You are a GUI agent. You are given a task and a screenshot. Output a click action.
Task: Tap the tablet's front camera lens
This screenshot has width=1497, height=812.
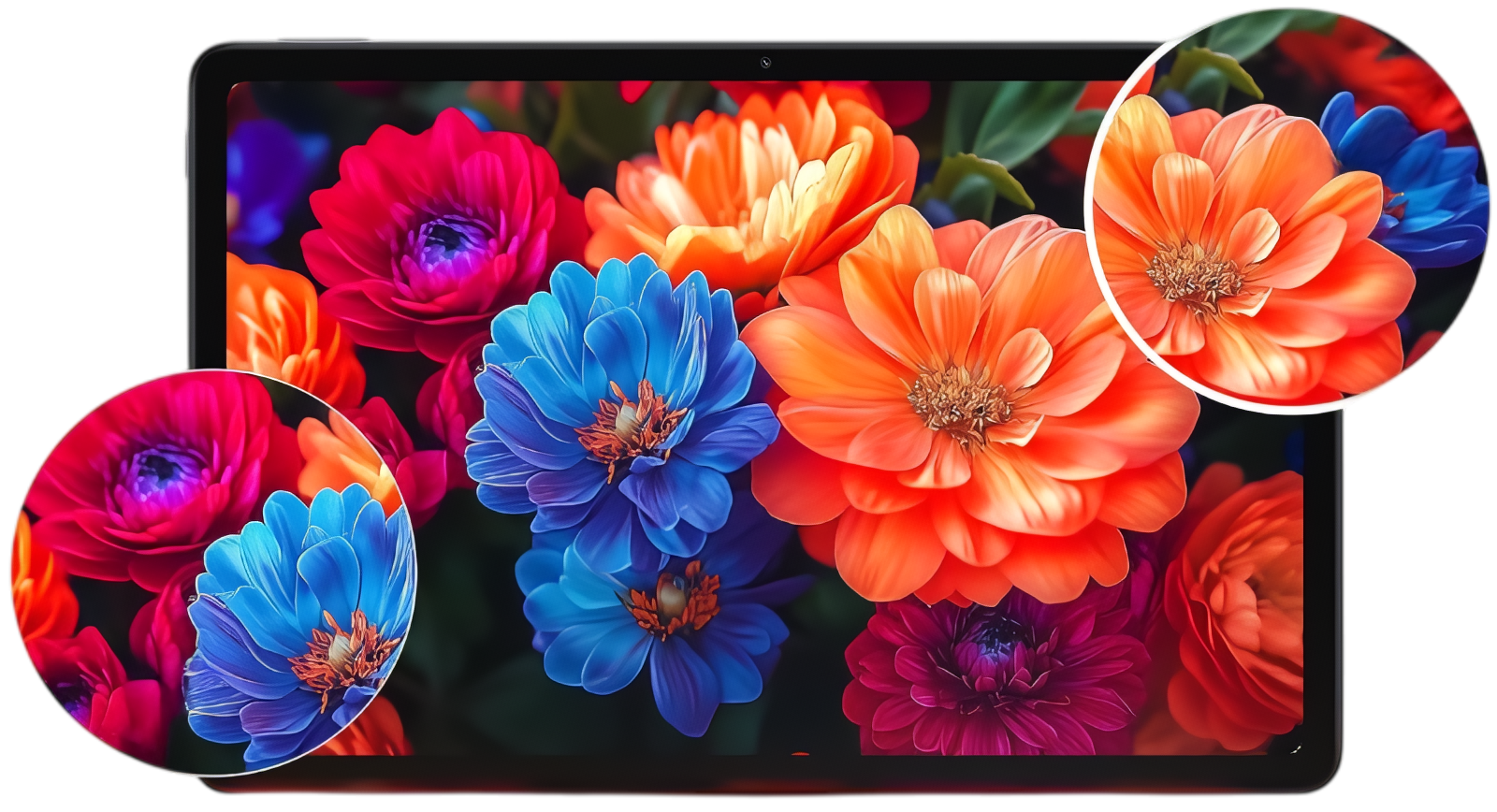click(765, 63)
